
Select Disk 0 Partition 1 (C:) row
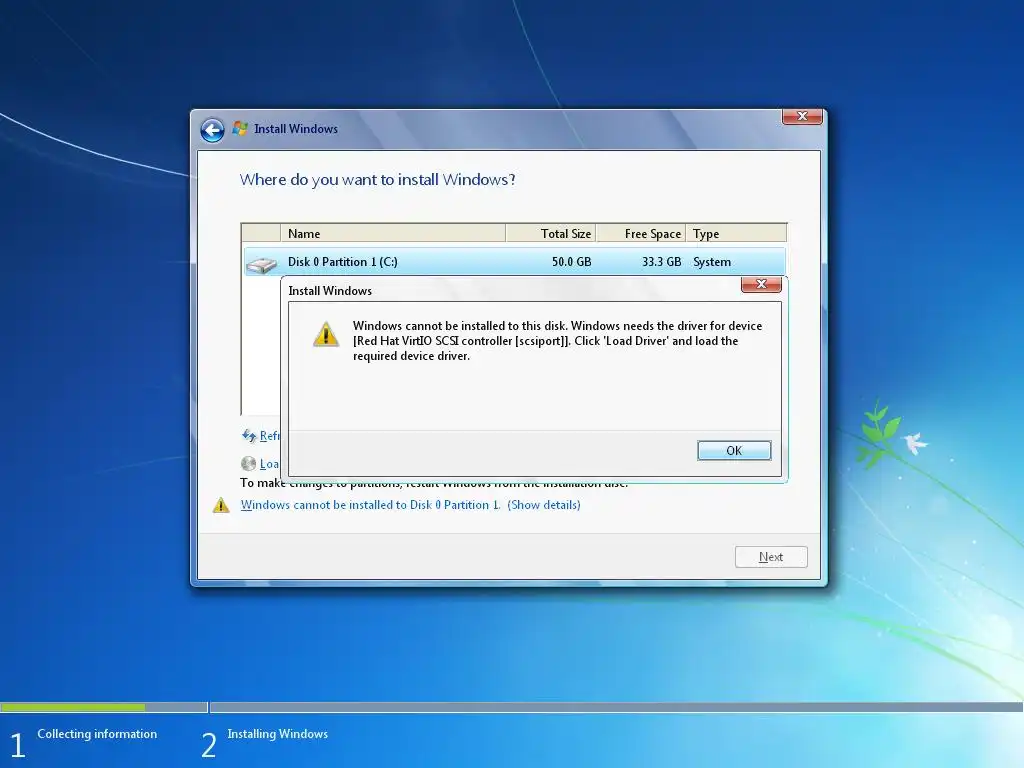[x=514, y=262]
